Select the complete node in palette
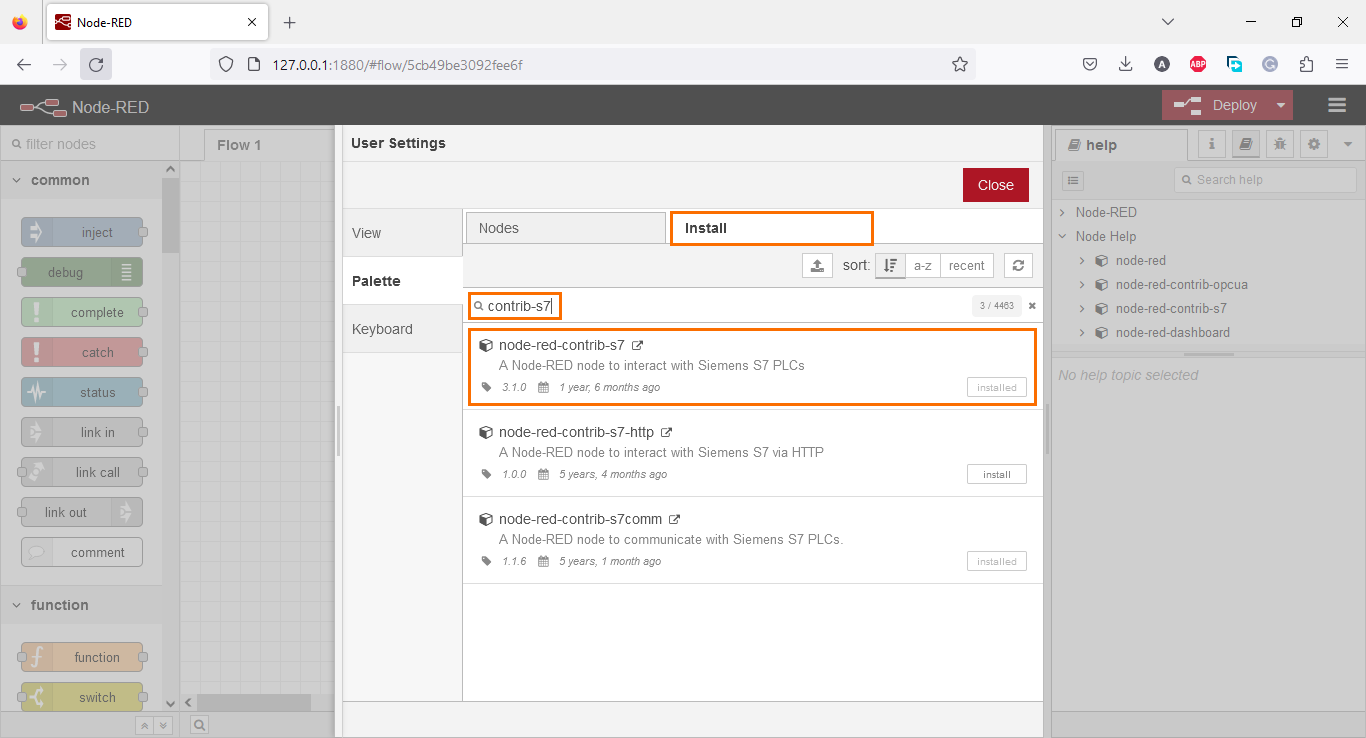 (82, 312)
